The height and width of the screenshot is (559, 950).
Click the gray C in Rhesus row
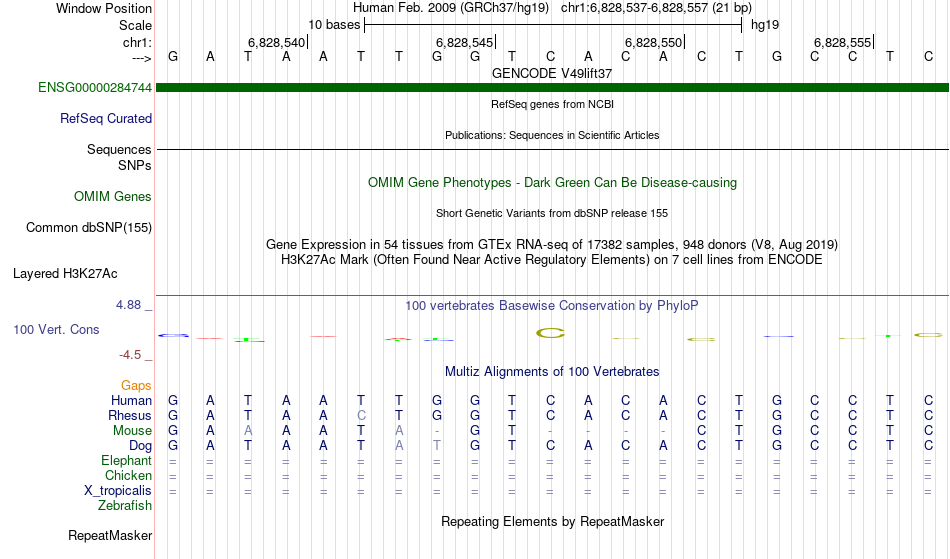pyautogui.click(x=361, y=415)
